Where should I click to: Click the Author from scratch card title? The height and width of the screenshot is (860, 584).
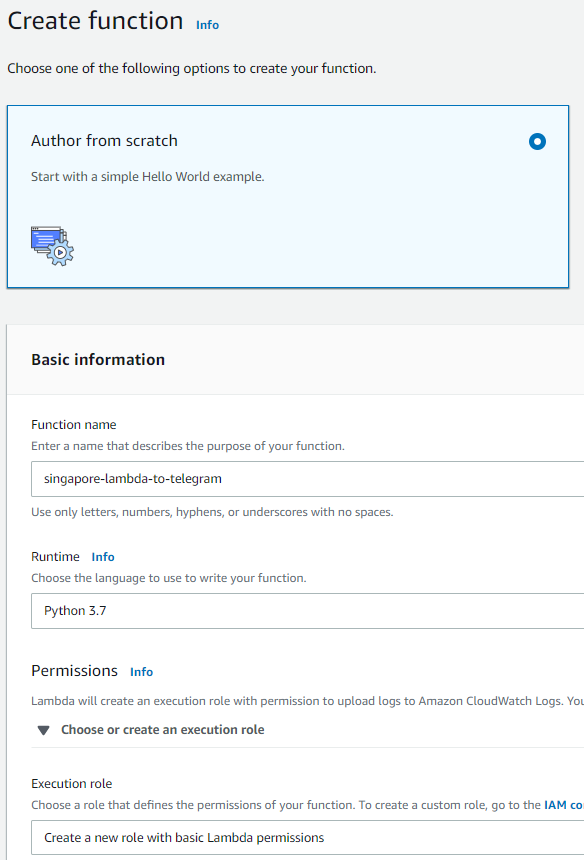click(x=104, y=141)
